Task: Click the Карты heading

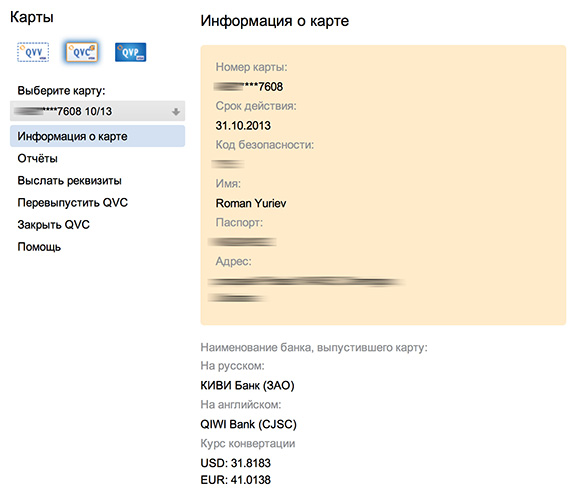Action: tap(32, 17)
